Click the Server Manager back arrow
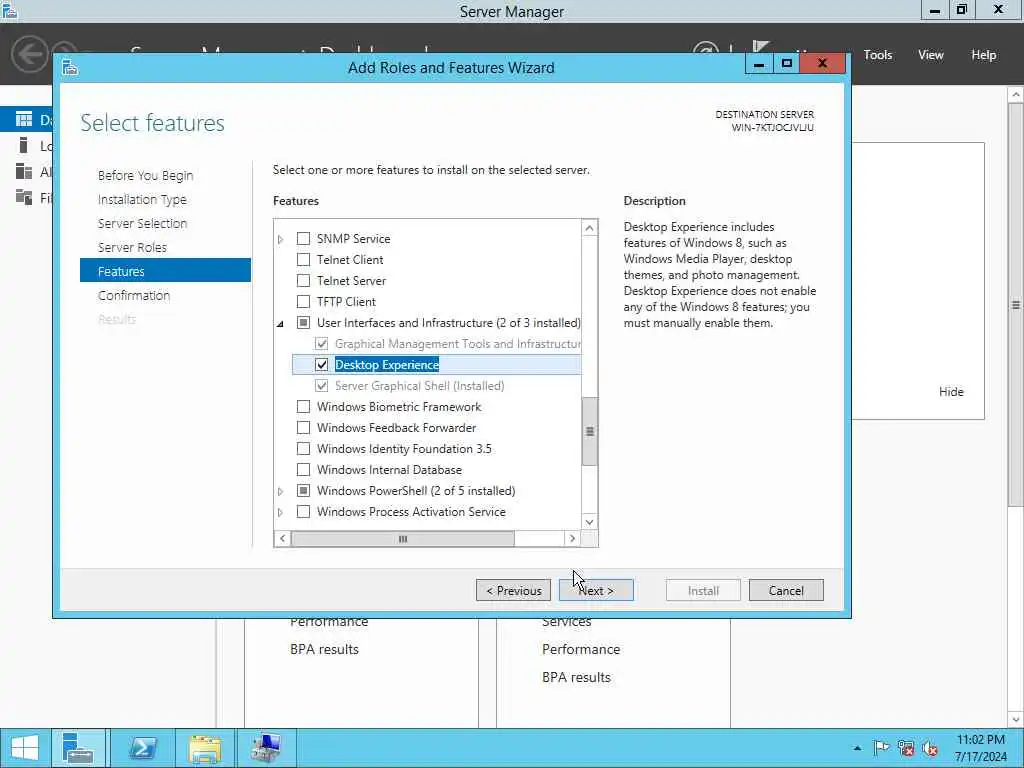Image resolution: width=1024 pixels, height=768 pixels. (29, 54)
